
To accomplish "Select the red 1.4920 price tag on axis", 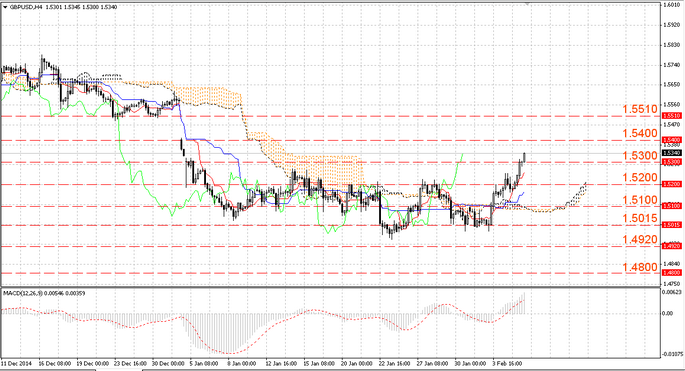I will (672, 246).
